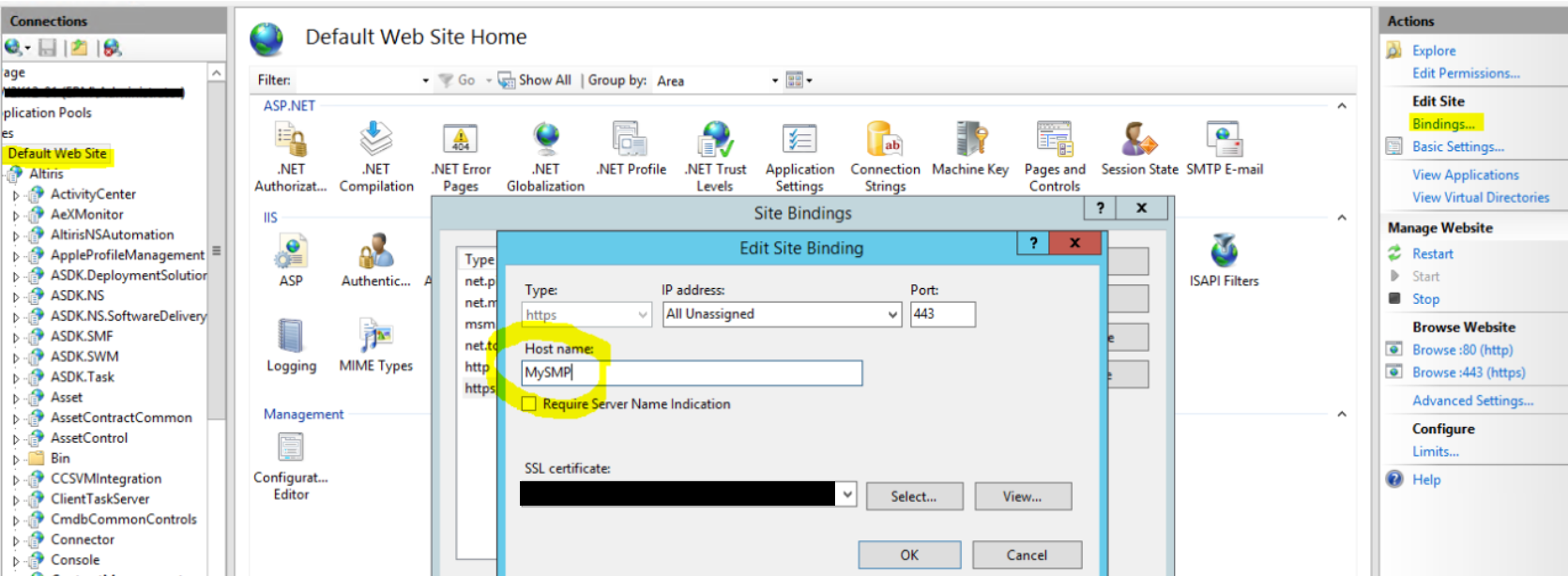Open Edit Permissions link
This screenshot has height=576, width=1568.
[1466, 73]
